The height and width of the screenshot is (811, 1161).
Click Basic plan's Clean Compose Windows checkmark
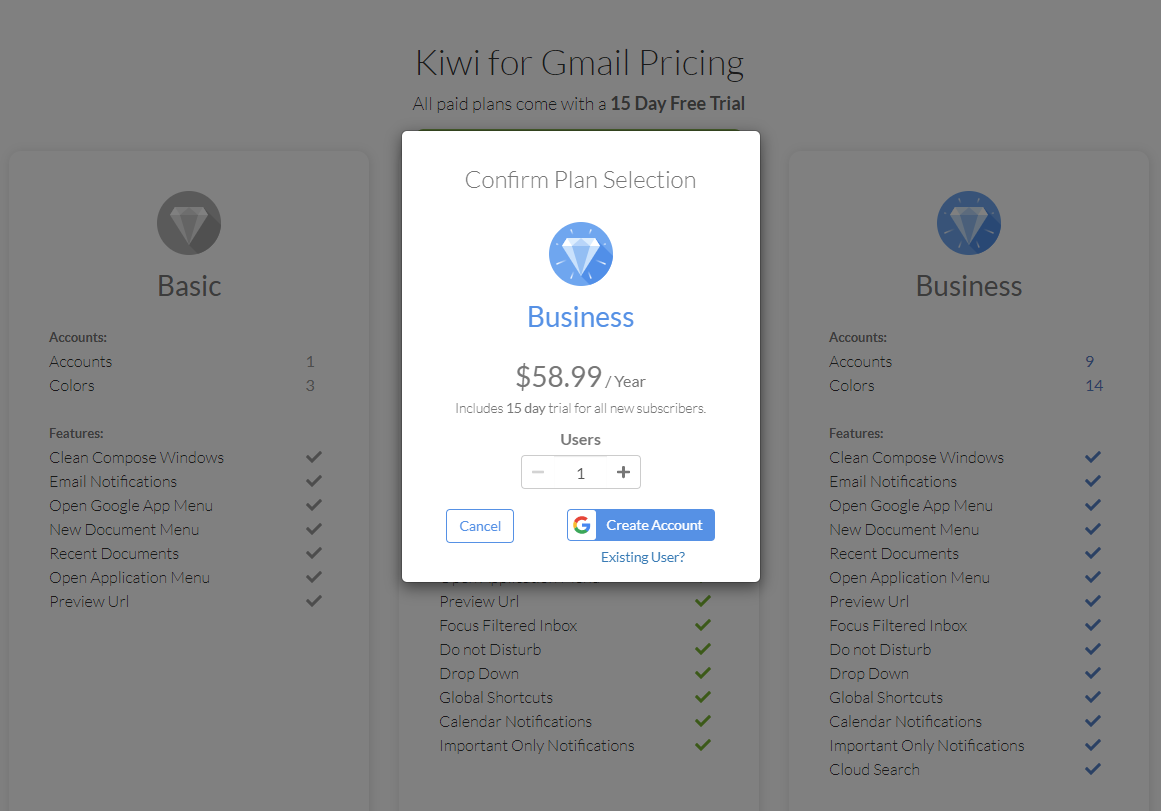point(314,457)
